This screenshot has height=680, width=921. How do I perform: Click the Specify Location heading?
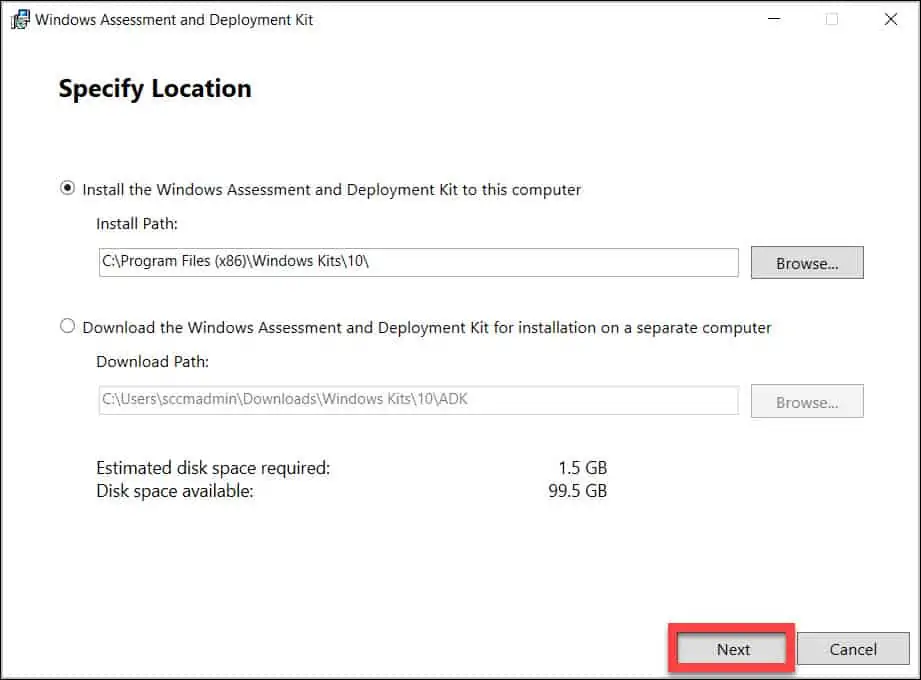tap(155, 89)
